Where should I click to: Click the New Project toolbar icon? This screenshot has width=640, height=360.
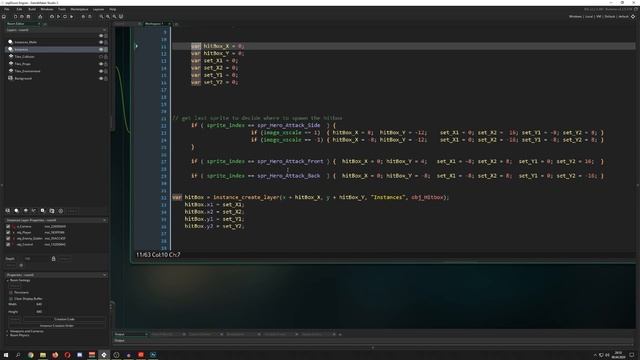(16, 17)
